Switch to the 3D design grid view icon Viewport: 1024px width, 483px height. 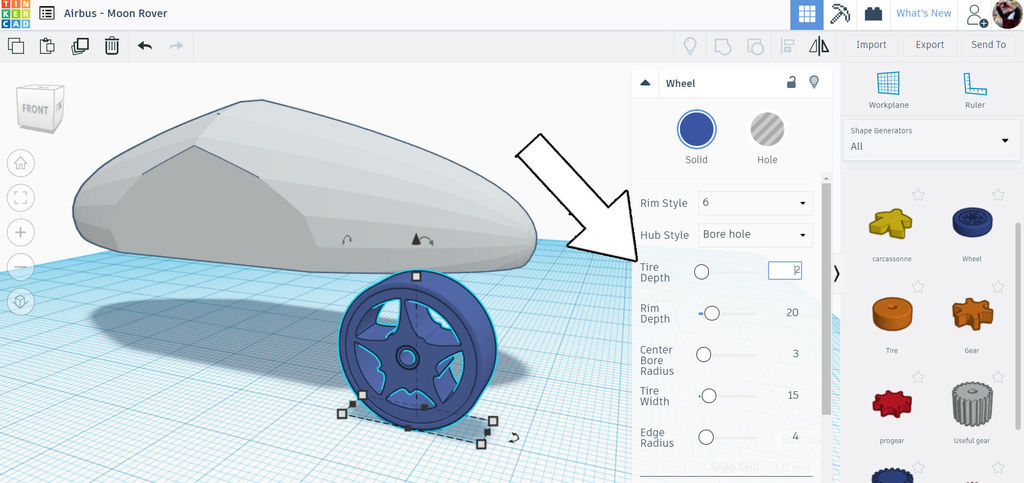807,14
